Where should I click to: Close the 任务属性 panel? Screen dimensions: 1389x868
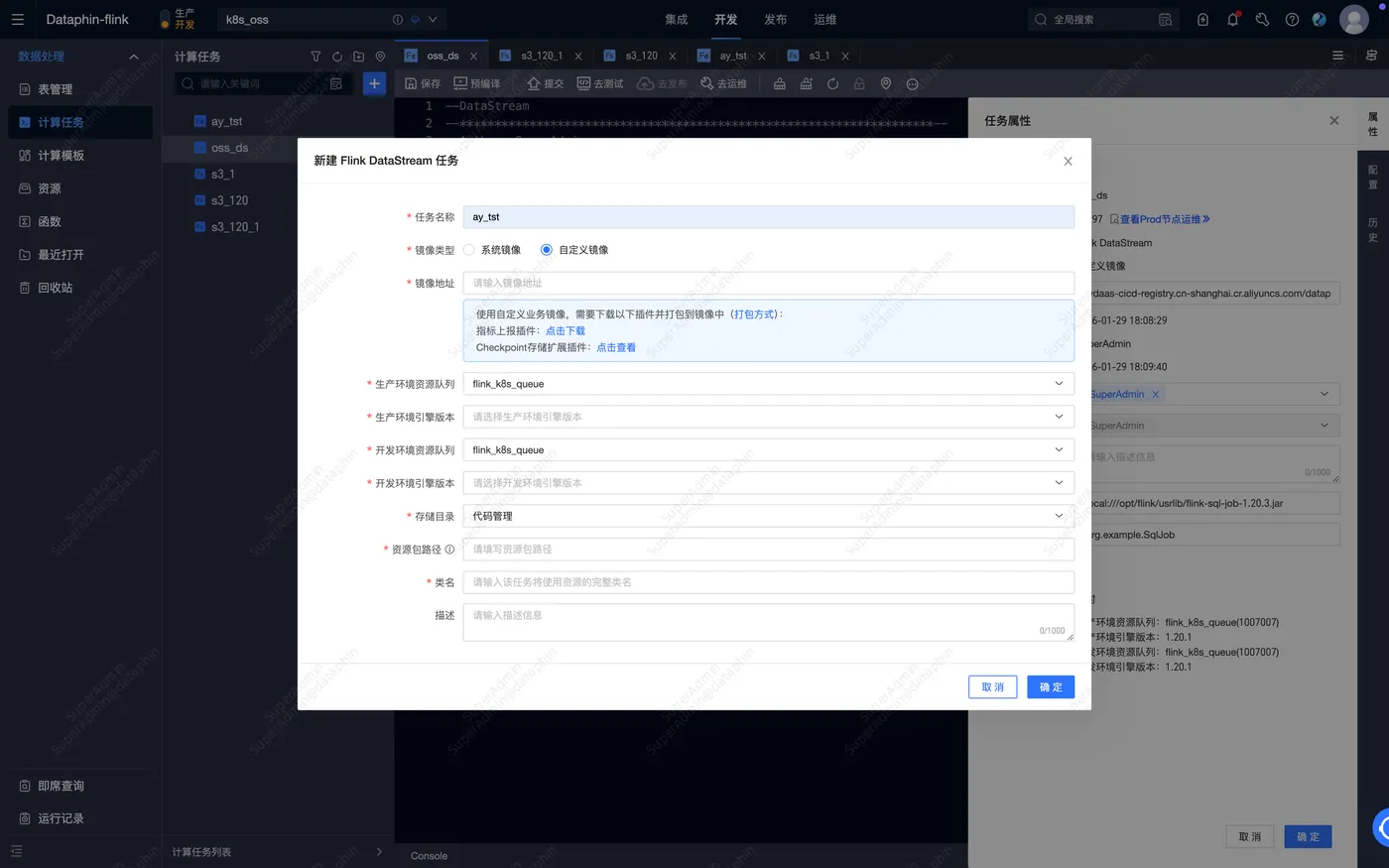pyautogui.click(x=1333, y=120)
